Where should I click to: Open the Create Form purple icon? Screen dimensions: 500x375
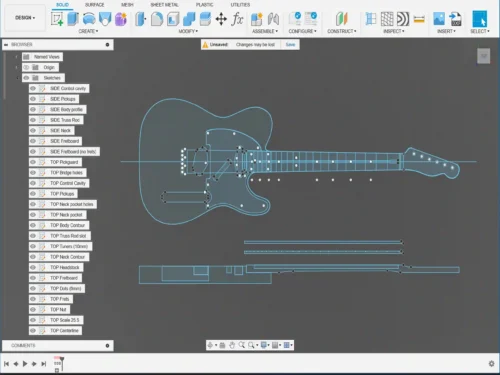coord(121,19)
